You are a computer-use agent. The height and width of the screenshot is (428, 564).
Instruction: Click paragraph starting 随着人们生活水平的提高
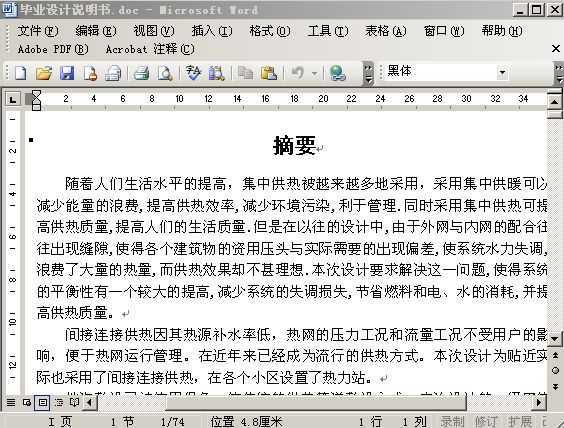pyautogui.click(x=292, y=248)
